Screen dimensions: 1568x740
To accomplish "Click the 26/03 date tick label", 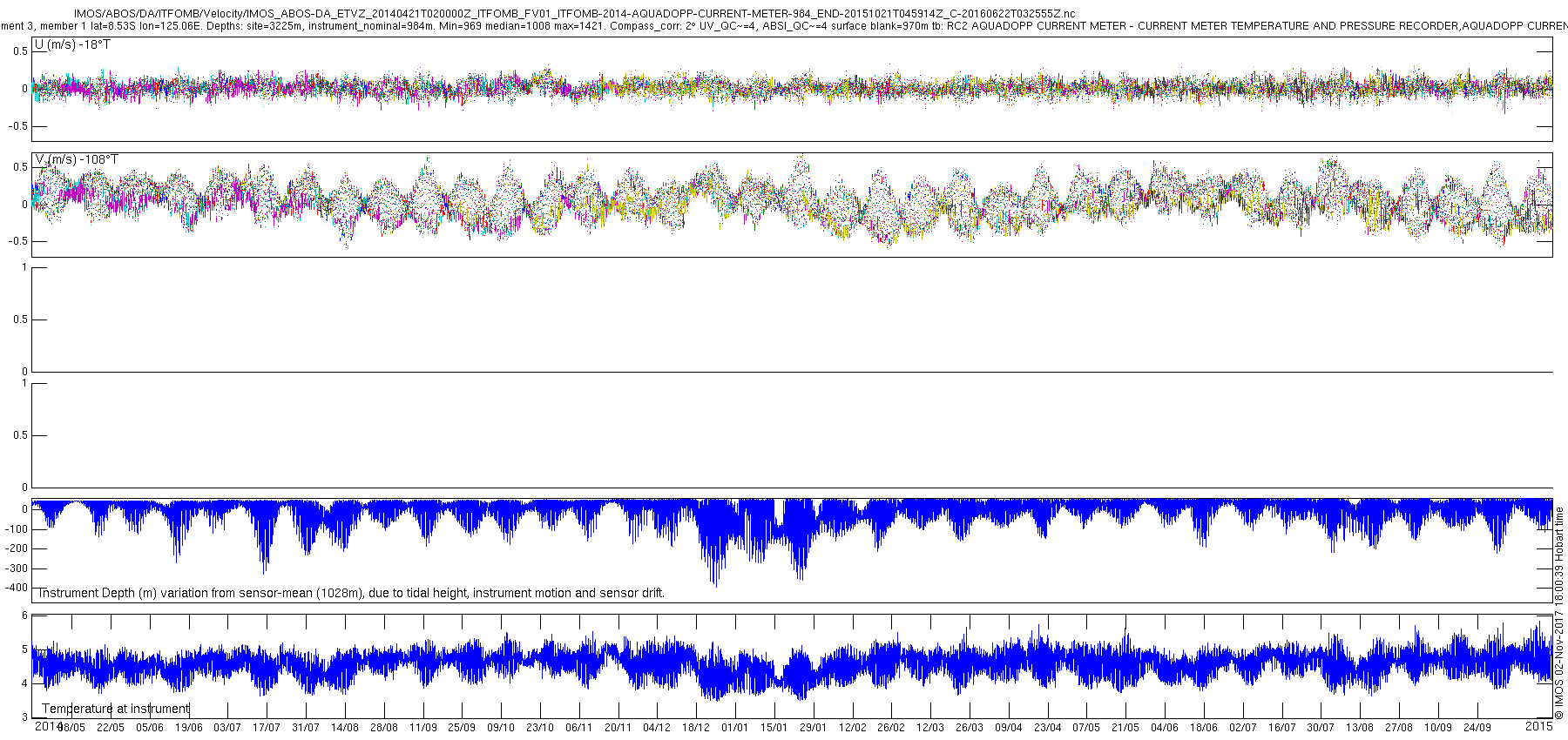I will click(x=970, y=728).
